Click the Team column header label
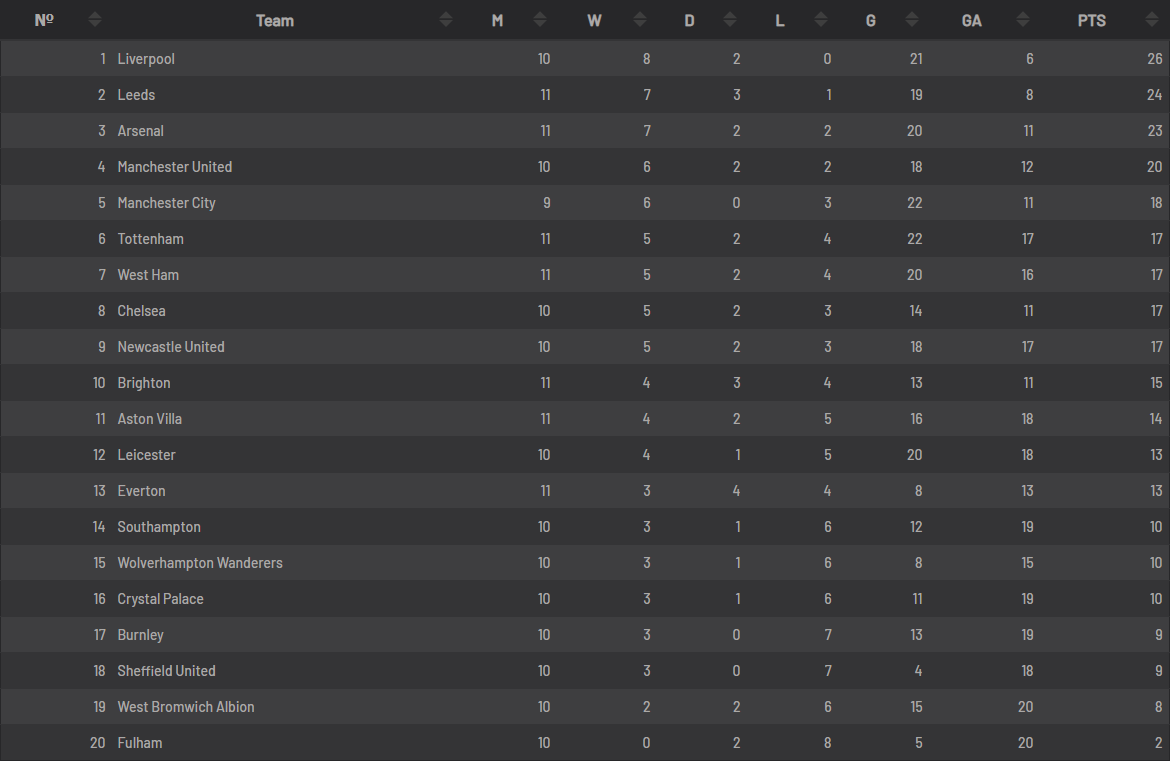 coord(275,21)
